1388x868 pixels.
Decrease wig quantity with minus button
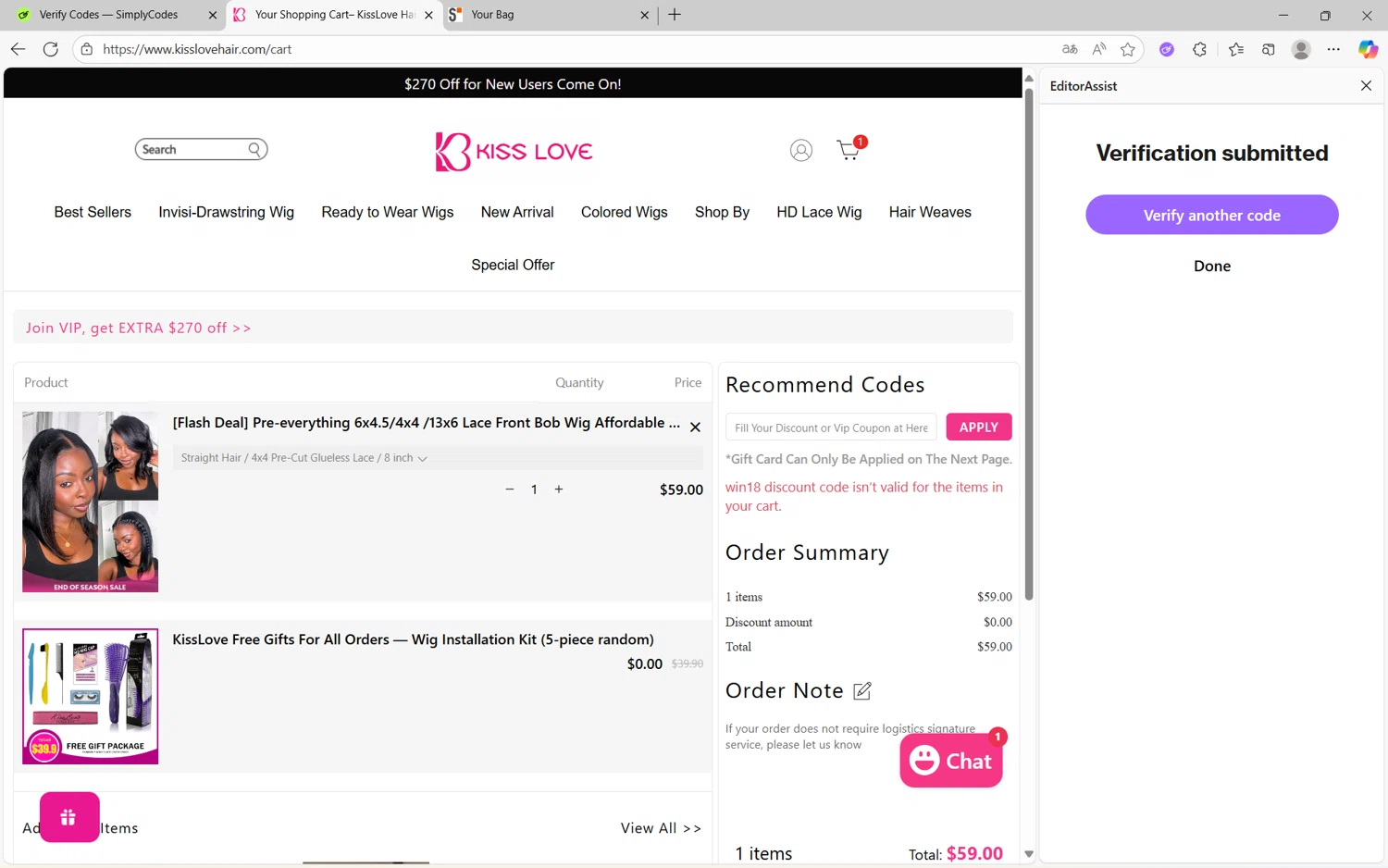pos(509,489)
